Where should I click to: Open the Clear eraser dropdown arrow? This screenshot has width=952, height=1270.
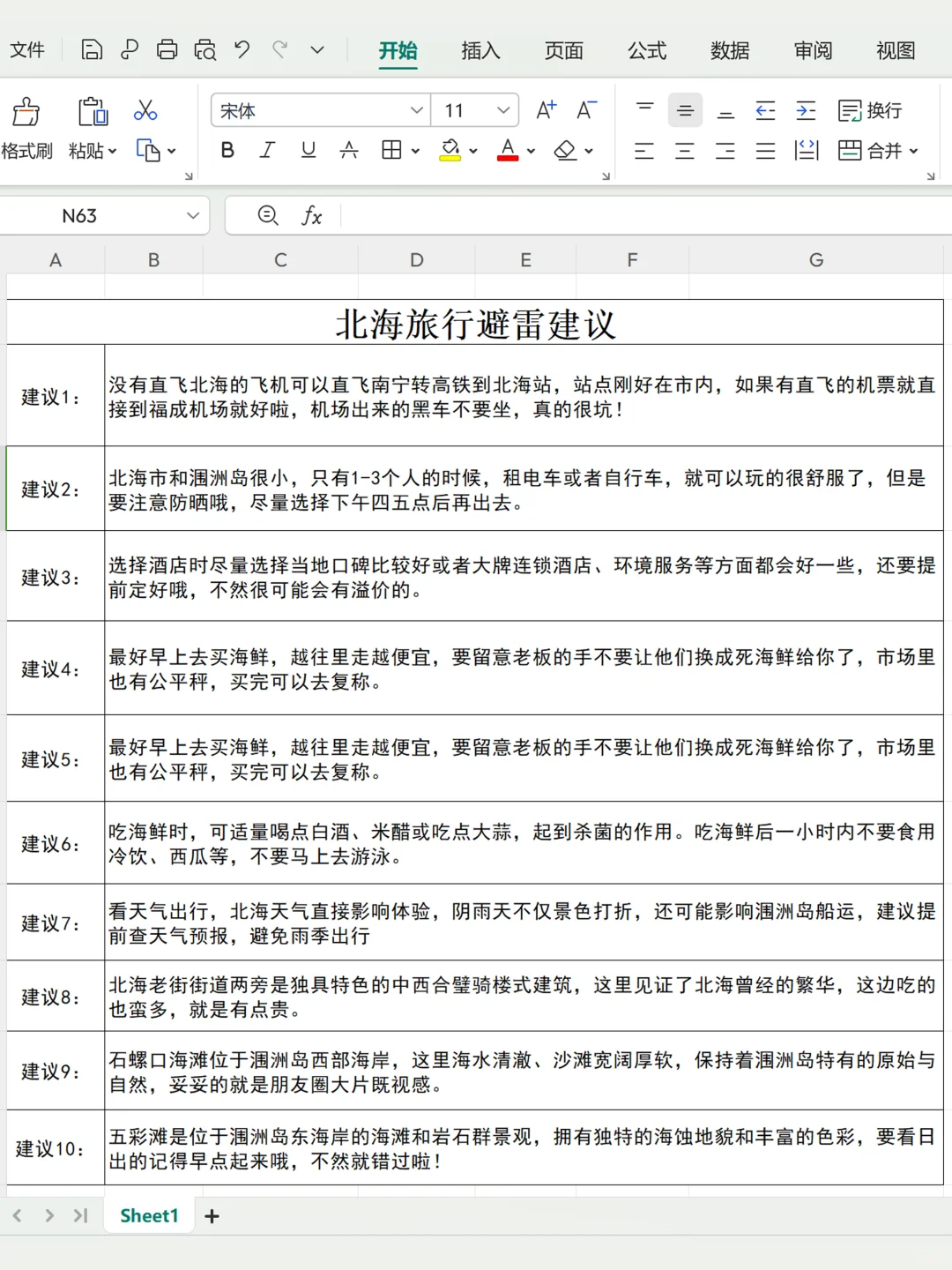coord(589,152)
